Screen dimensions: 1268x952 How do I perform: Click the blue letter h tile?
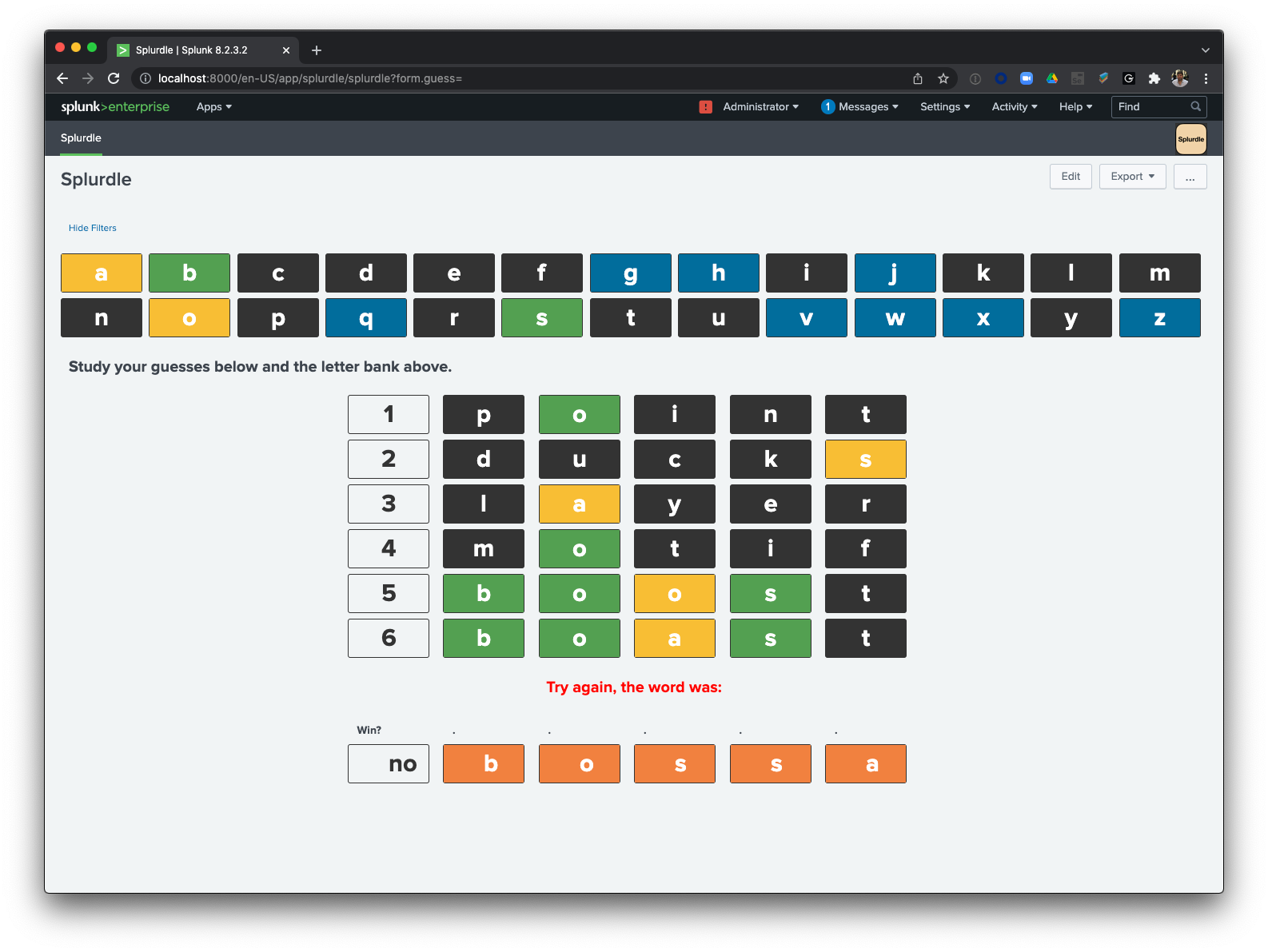pos(719,273)
